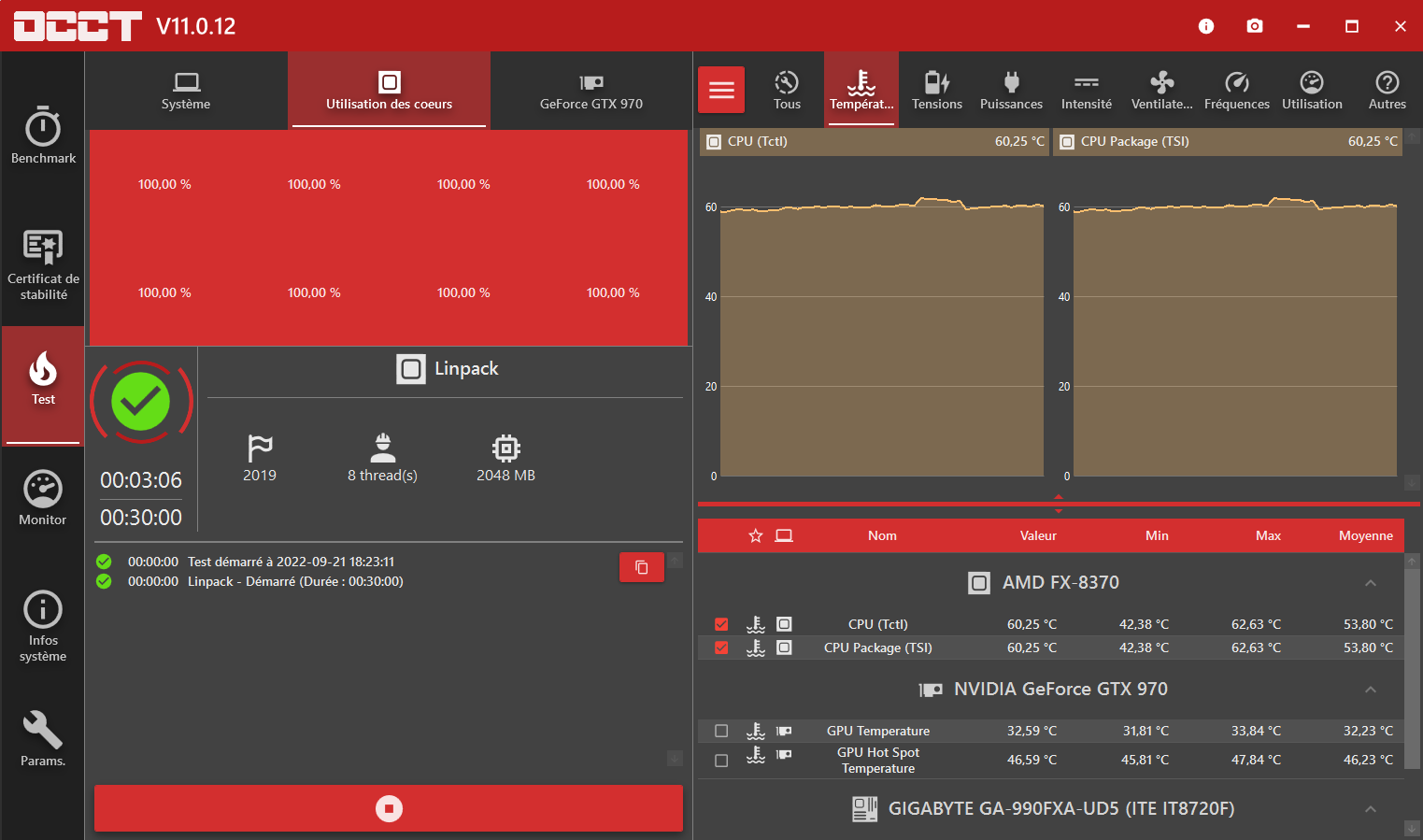1423x840 pixels.
Task: Show Autres sensors
Action: pos(1387,90)
